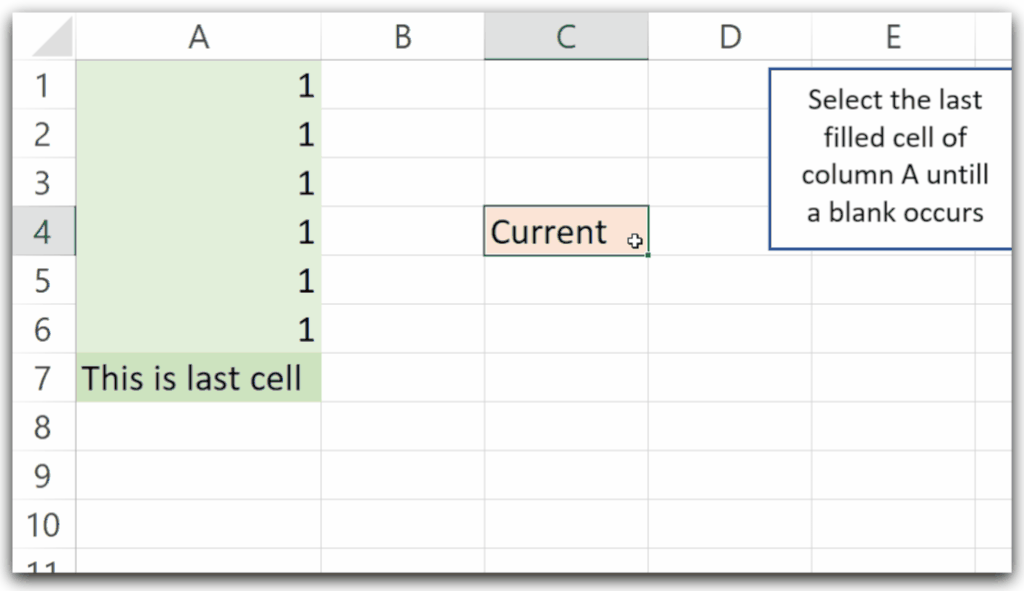Select row 9 header
This screenshot has width=1024, height=591.
pos(42,476)
